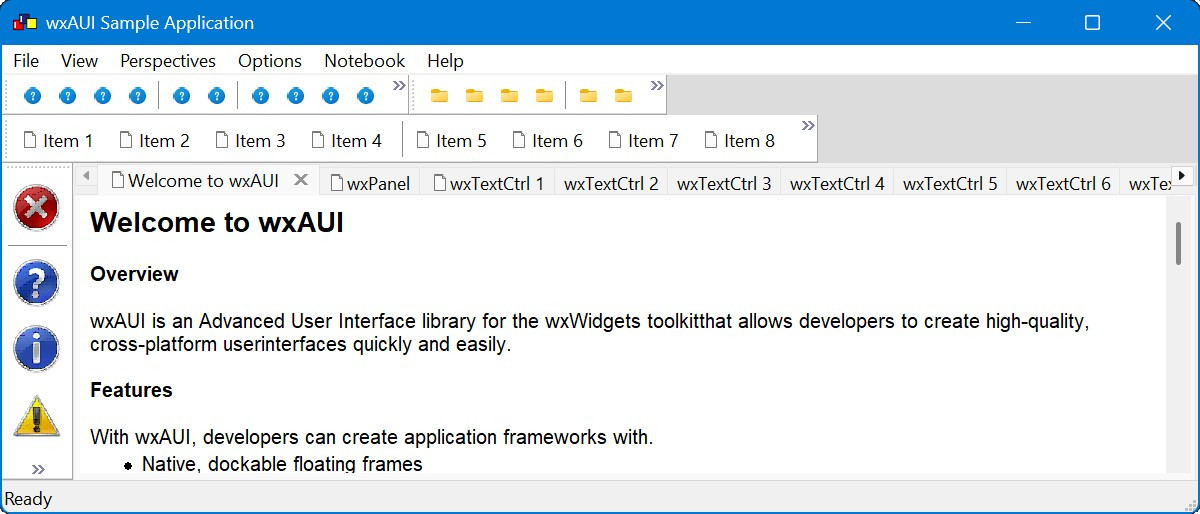Expand overflow chevron of the Item toolbar
This screenshot has height=514, width=1200.
click(x=808, y=126)
